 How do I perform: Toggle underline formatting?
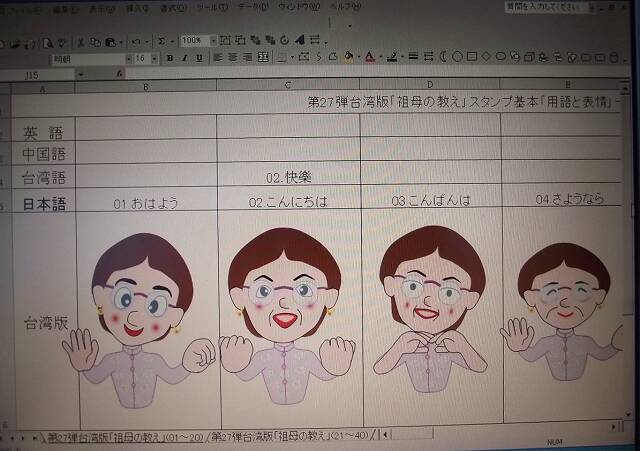(x=199, y=58)
